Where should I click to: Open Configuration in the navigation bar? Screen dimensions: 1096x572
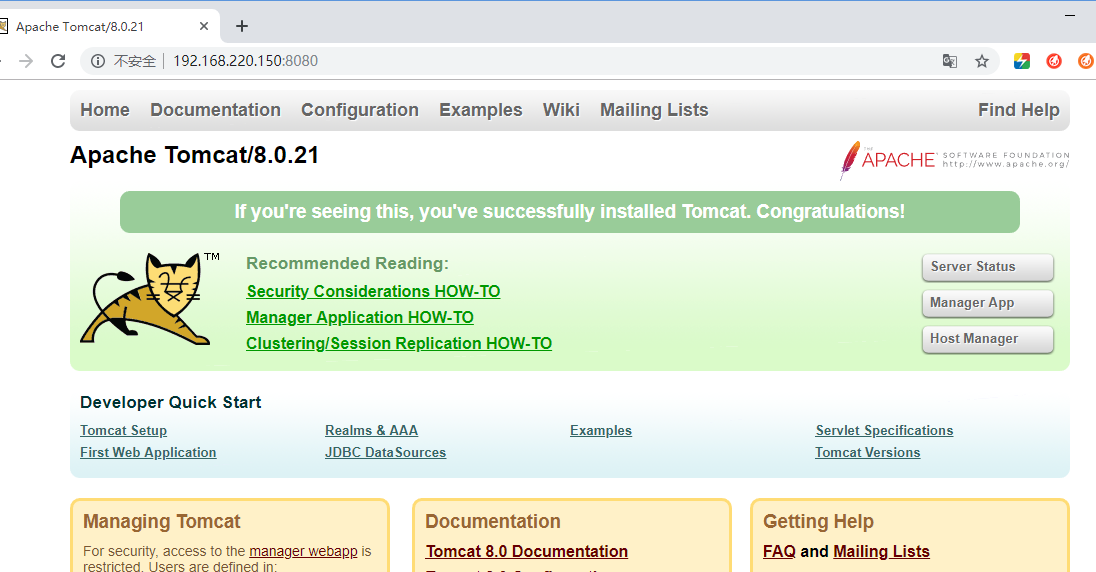360,110
